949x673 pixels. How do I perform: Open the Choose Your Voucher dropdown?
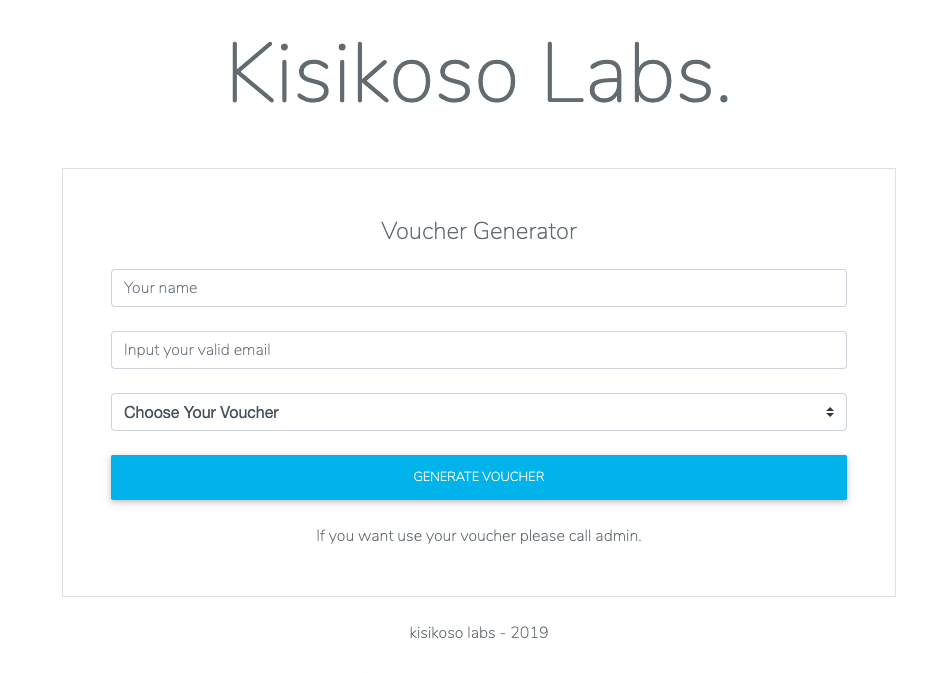coord(479,412)
